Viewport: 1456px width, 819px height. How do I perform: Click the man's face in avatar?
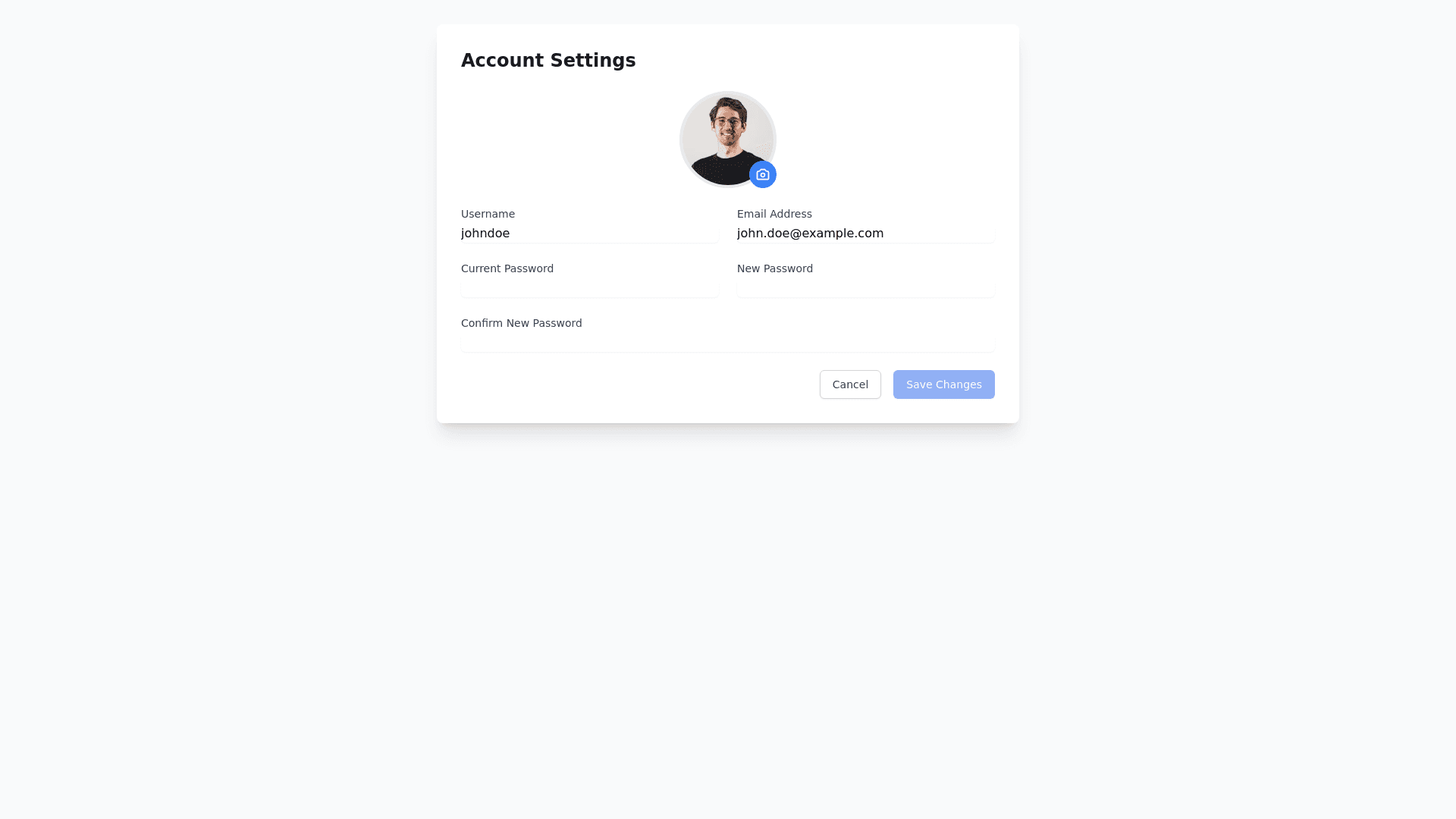(x=728, y=125)
